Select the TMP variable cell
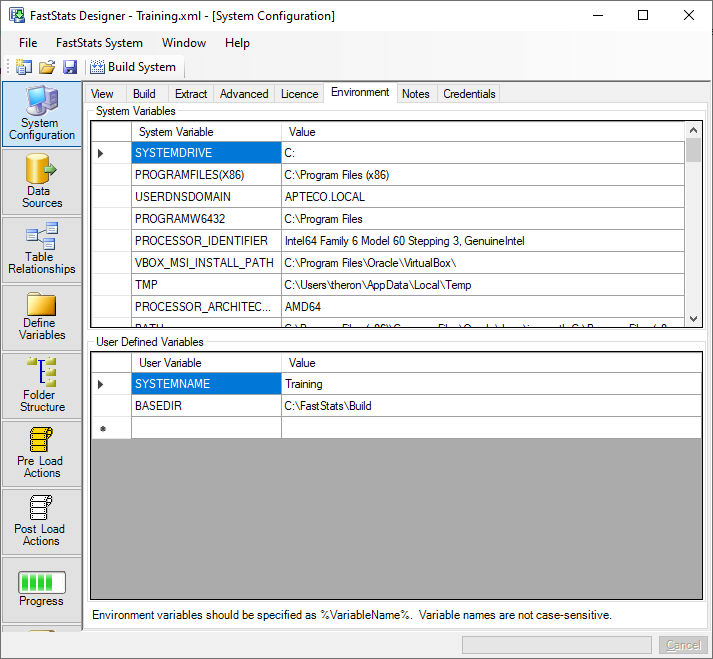This screenshot has width=713, height=659. click(206, 285)
